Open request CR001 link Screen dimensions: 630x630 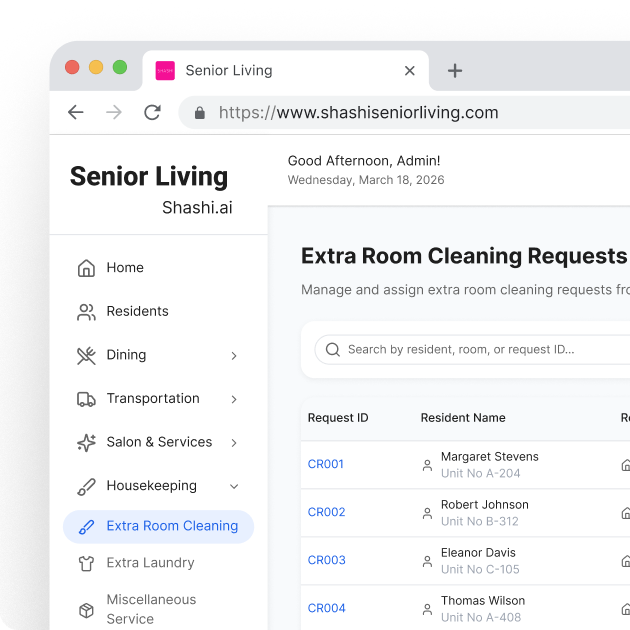(326, 464)
